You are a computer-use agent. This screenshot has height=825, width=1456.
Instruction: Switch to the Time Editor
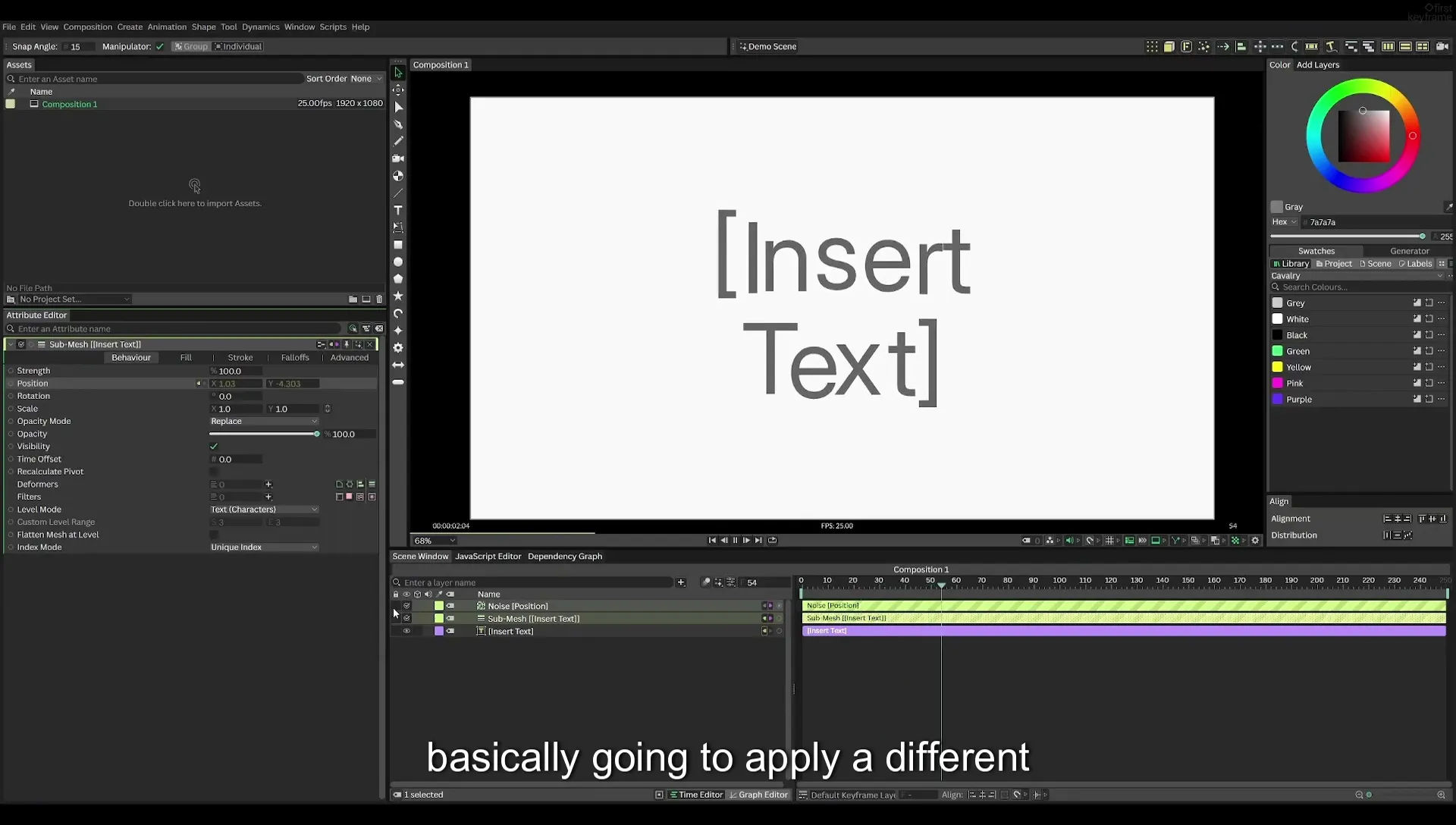coord(696,795)
